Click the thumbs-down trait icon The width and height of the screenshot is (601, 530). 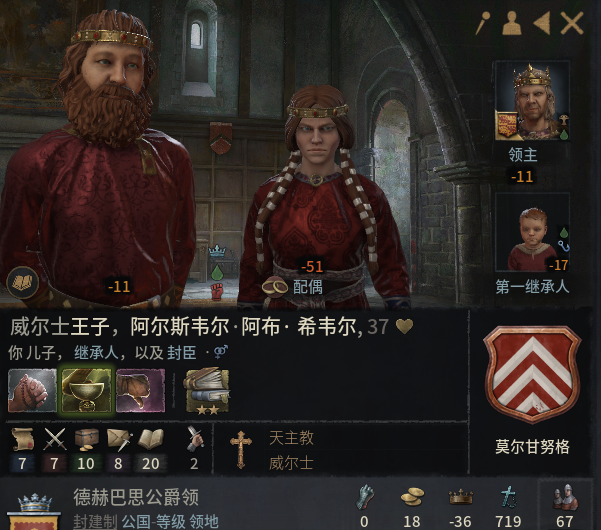140,390
